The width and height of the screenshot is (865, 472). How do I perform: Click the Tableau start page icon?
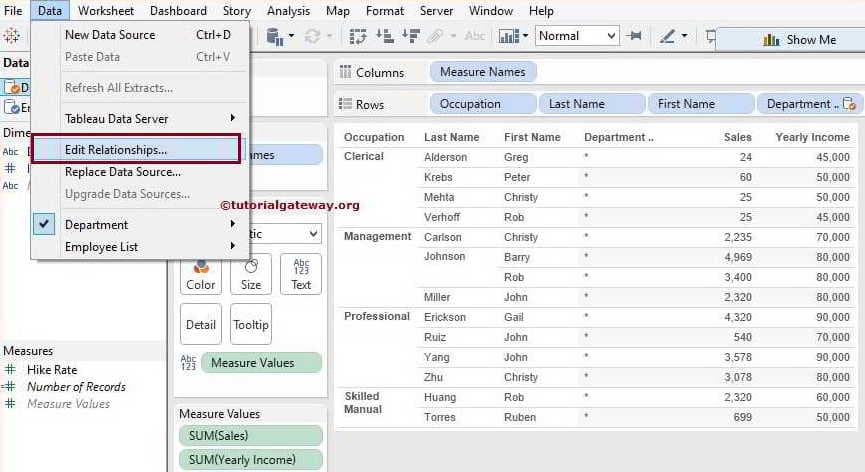pos(12,36)
